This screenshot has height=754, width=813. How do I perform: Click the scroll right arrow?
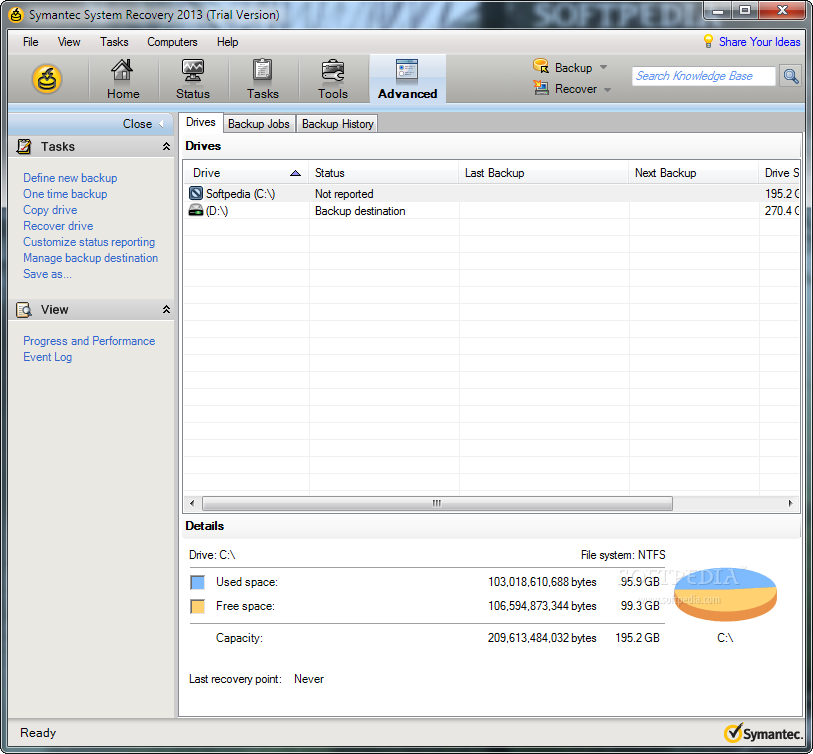point(790,504)
